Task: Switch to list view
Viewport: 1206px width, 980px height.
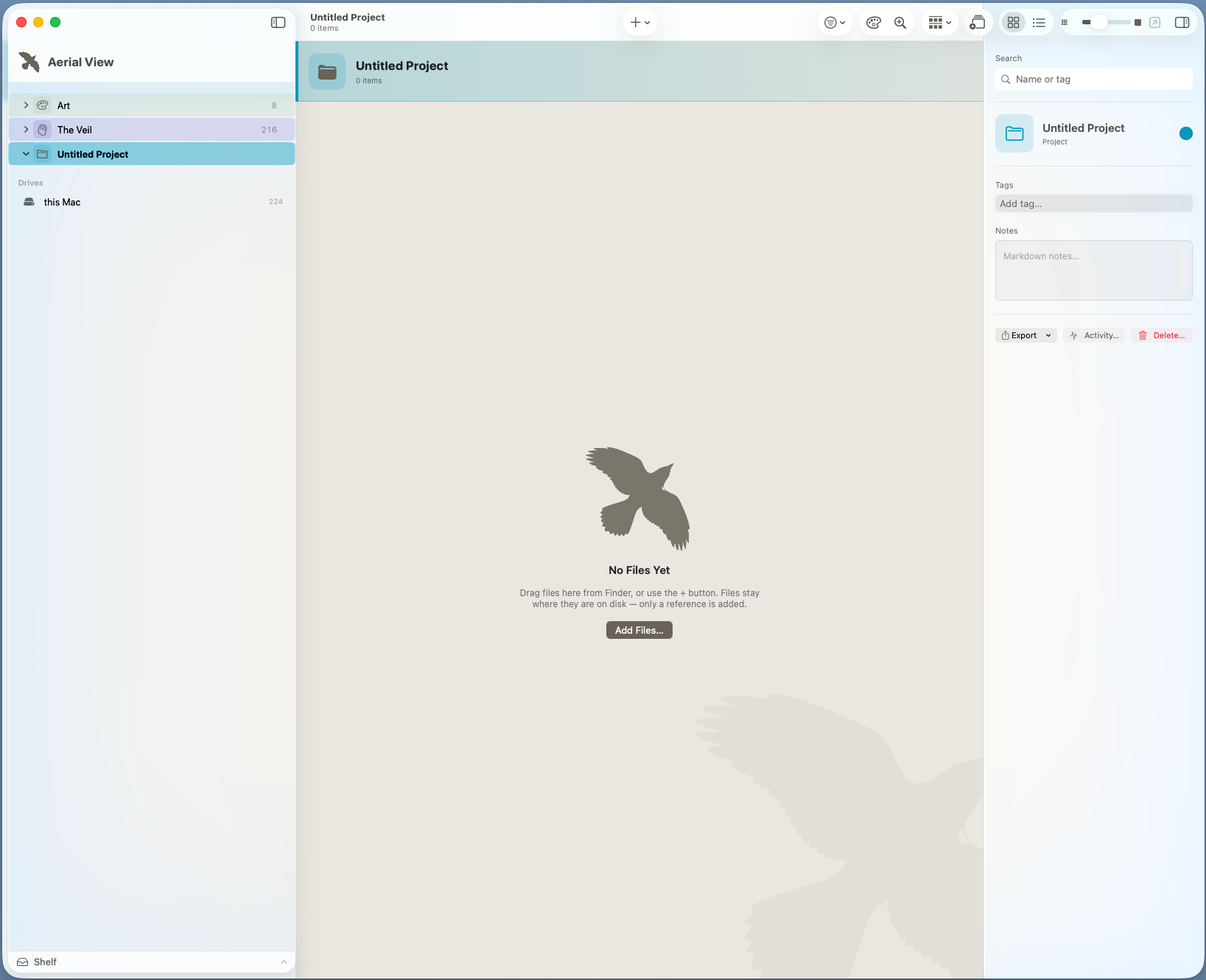Action: point(1039,22)
